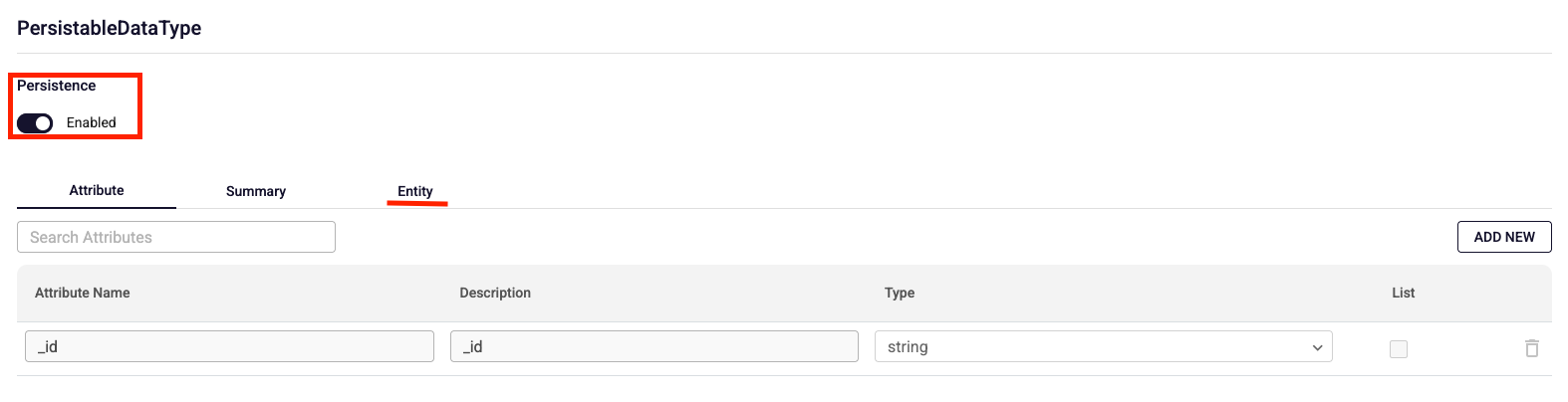The image size is (1568, 402).
Task: Click the _id Attribute Name input
Action: click(x=229, y=346)
